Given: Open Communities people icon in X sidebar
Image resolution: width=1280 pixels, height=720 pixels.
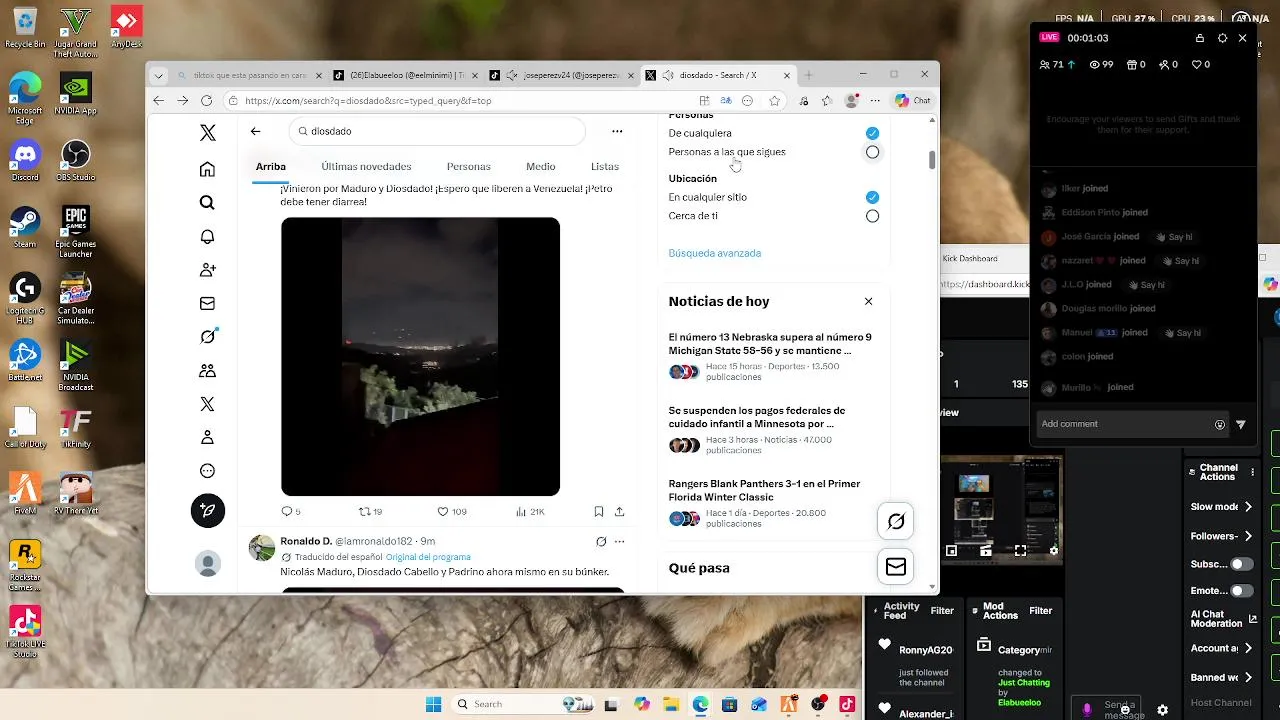Looking at the screenshot, I should click(x=207, y=371).
